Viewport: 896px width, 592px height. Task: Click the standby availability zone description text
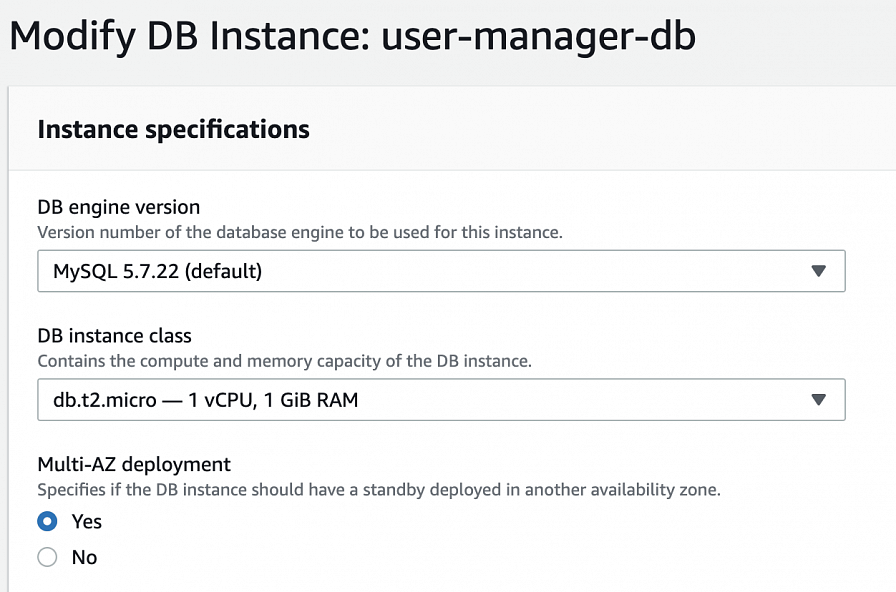[378, 490]
